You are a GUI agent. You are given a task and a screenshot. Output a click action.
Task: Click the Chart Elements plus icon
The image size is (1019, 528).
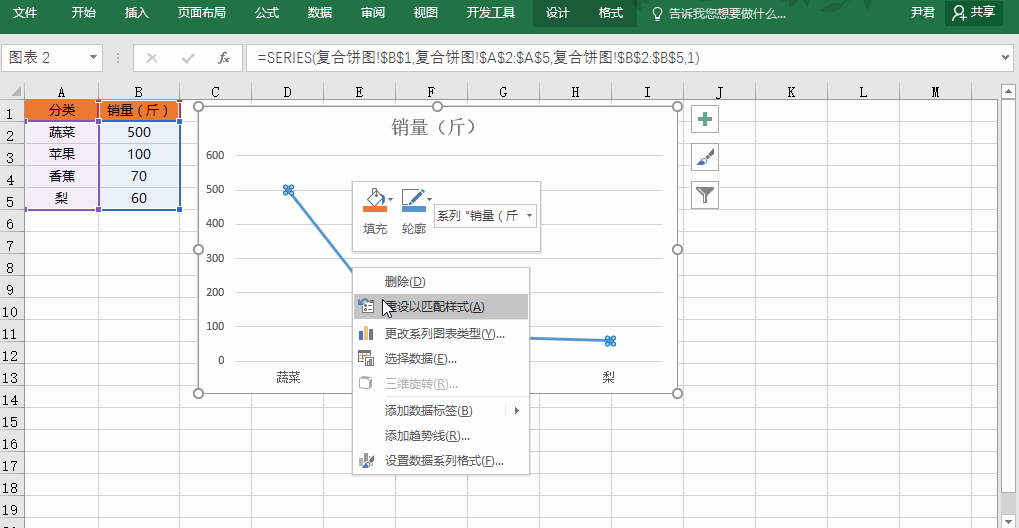(x=706, y=120)
